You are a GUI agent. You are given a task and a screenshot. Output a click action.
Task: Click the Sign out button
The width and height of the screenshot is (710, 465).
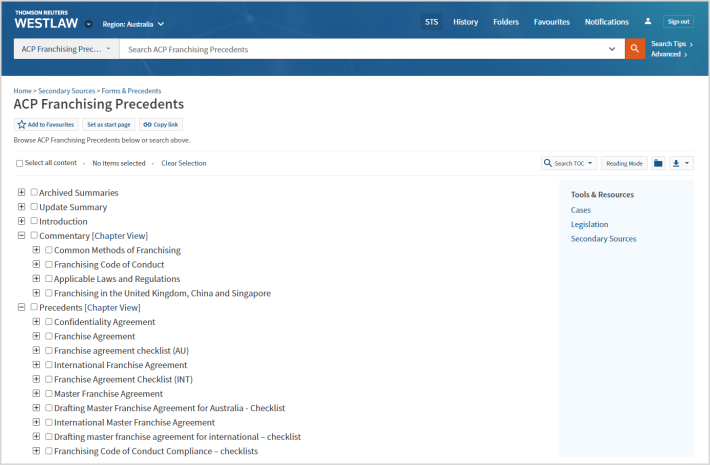coord(678,21)
